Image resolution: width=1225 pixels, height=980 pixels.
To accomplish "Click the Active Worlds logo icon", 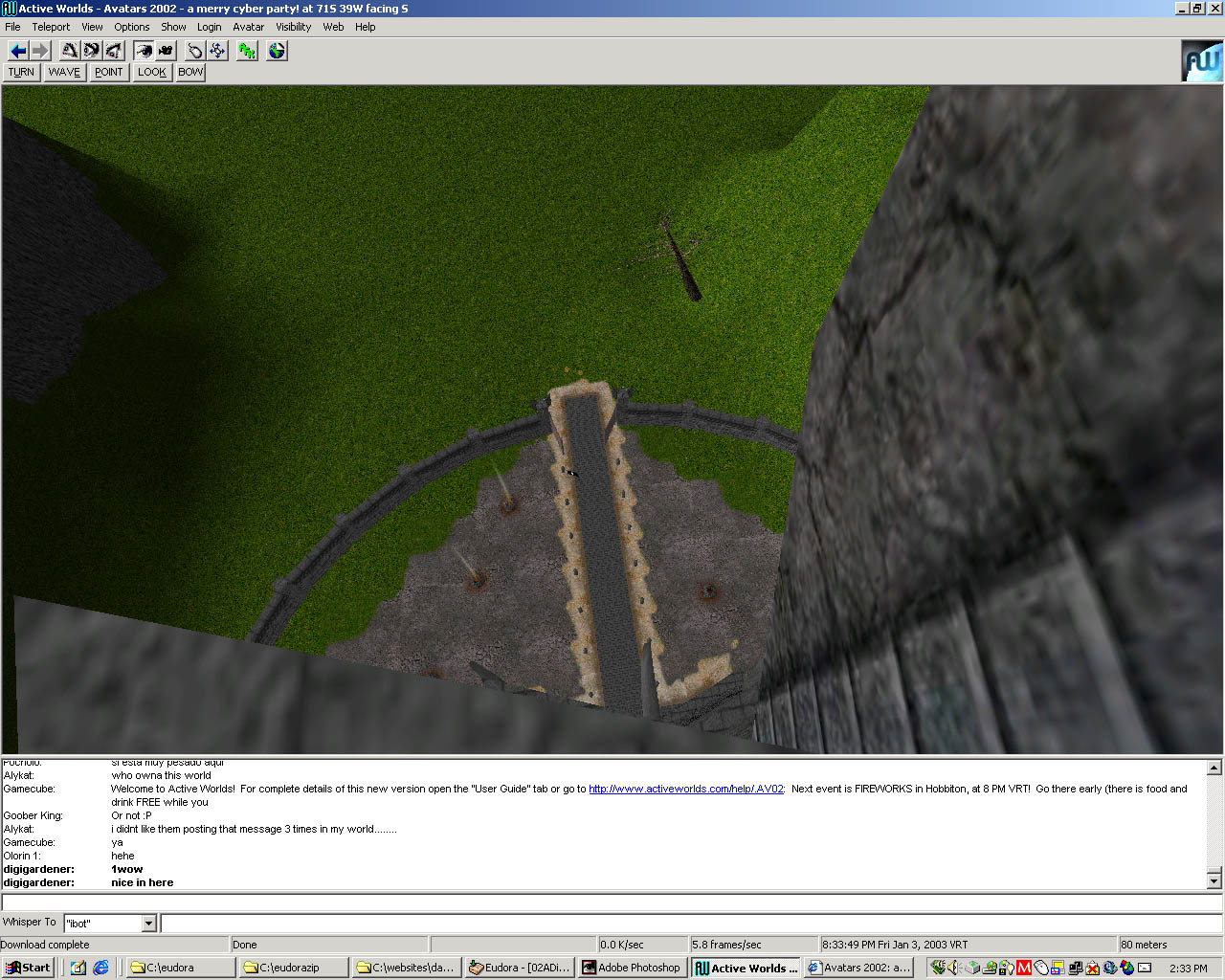I will pos(1201,61).
